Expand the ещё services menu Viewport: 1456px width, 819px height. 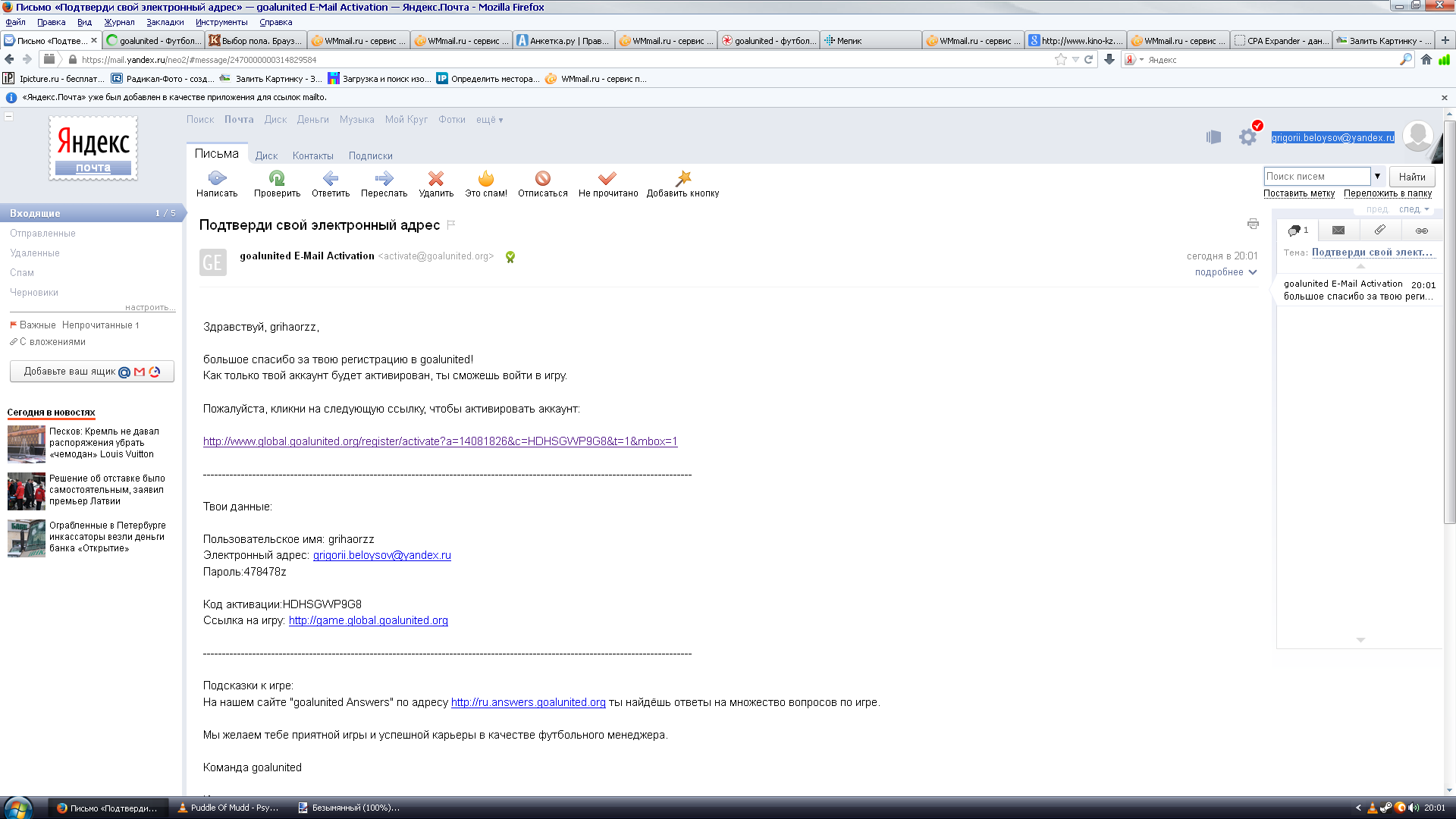490,120
